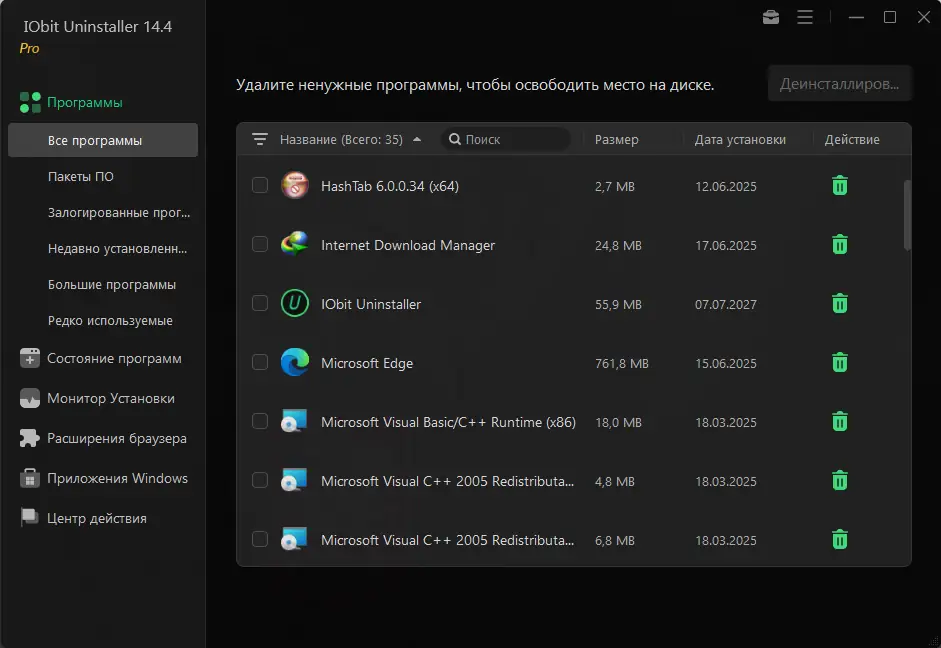941x648 pixels.
Task: Sort list by Дата установки column
Action: pyautogui.click(x=740, y=140)
